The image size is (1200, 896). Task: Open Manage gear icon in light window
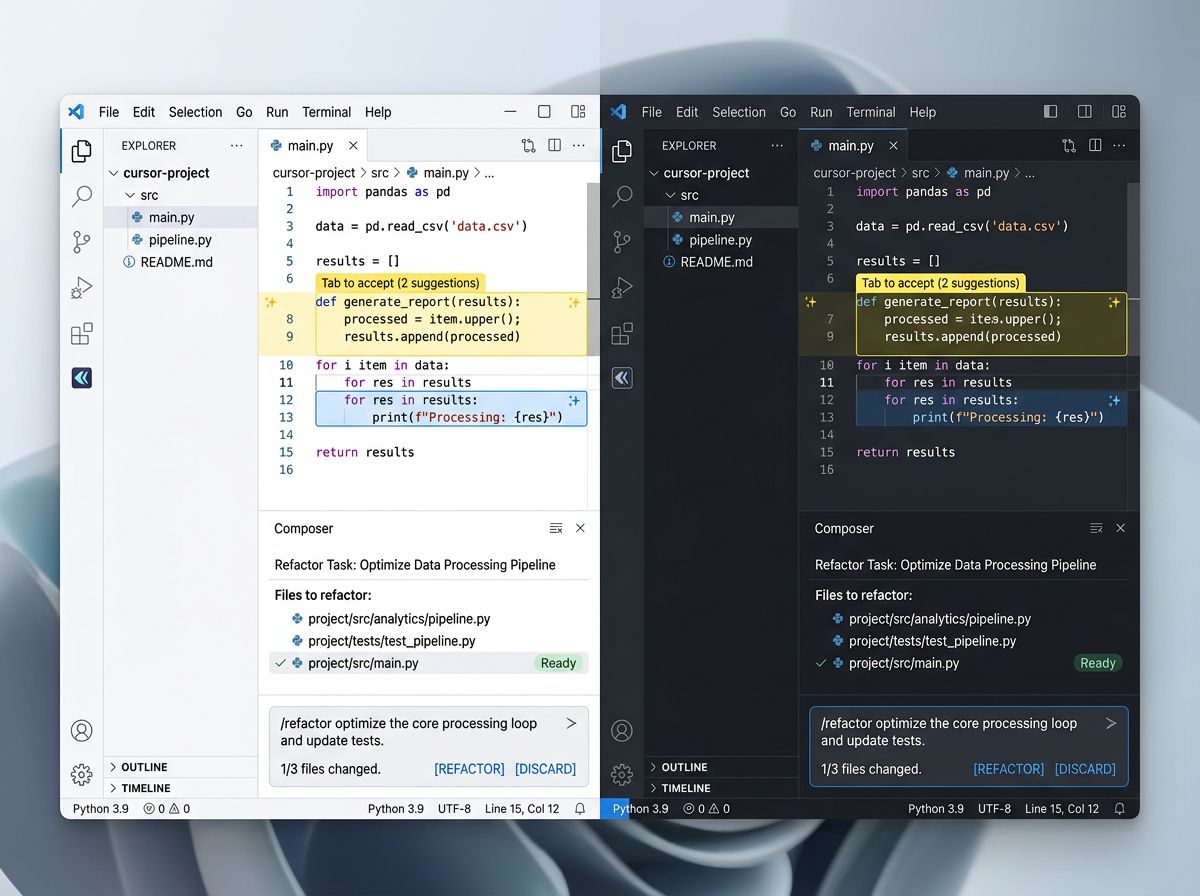tap(82, 775)
